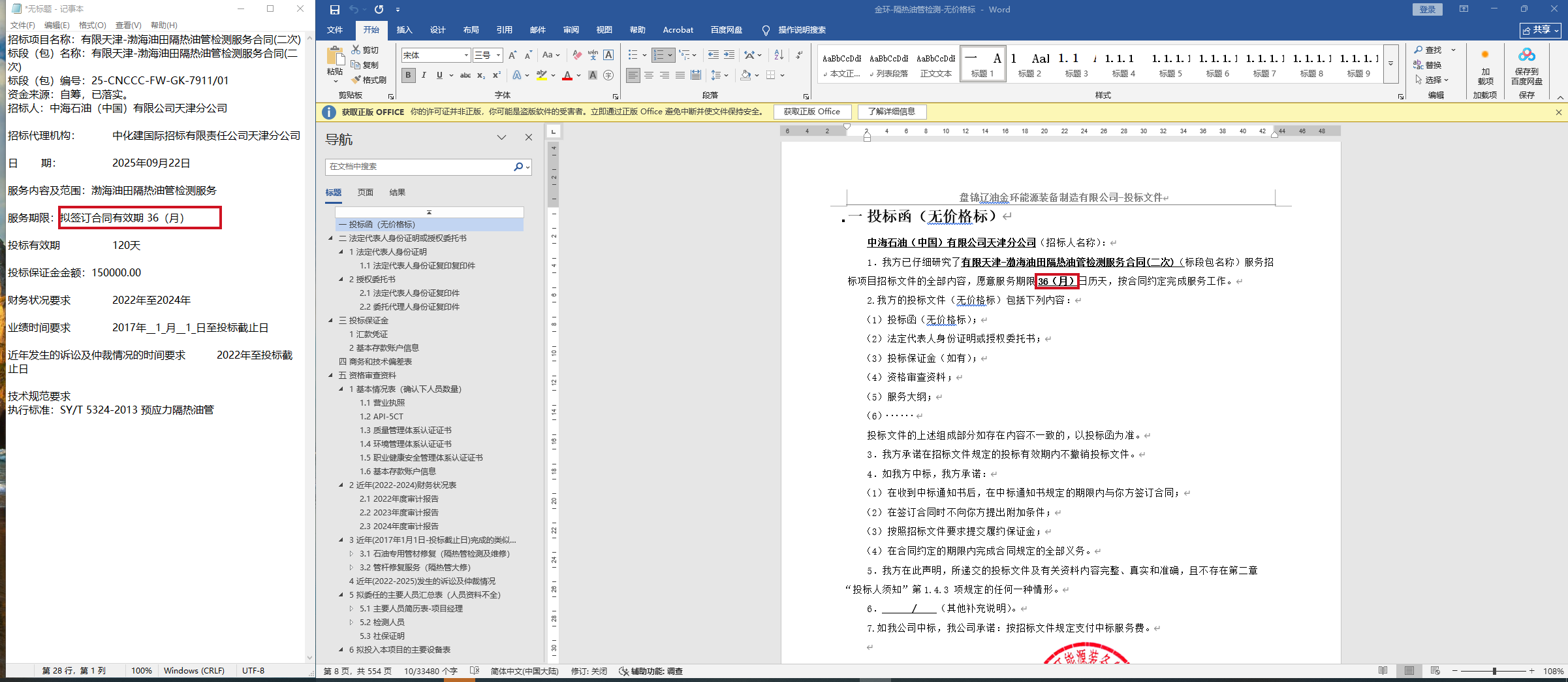Collapse the 五 资格审查资料 navigation heading
The image size is (1568, 682).
tap(330, 376)
